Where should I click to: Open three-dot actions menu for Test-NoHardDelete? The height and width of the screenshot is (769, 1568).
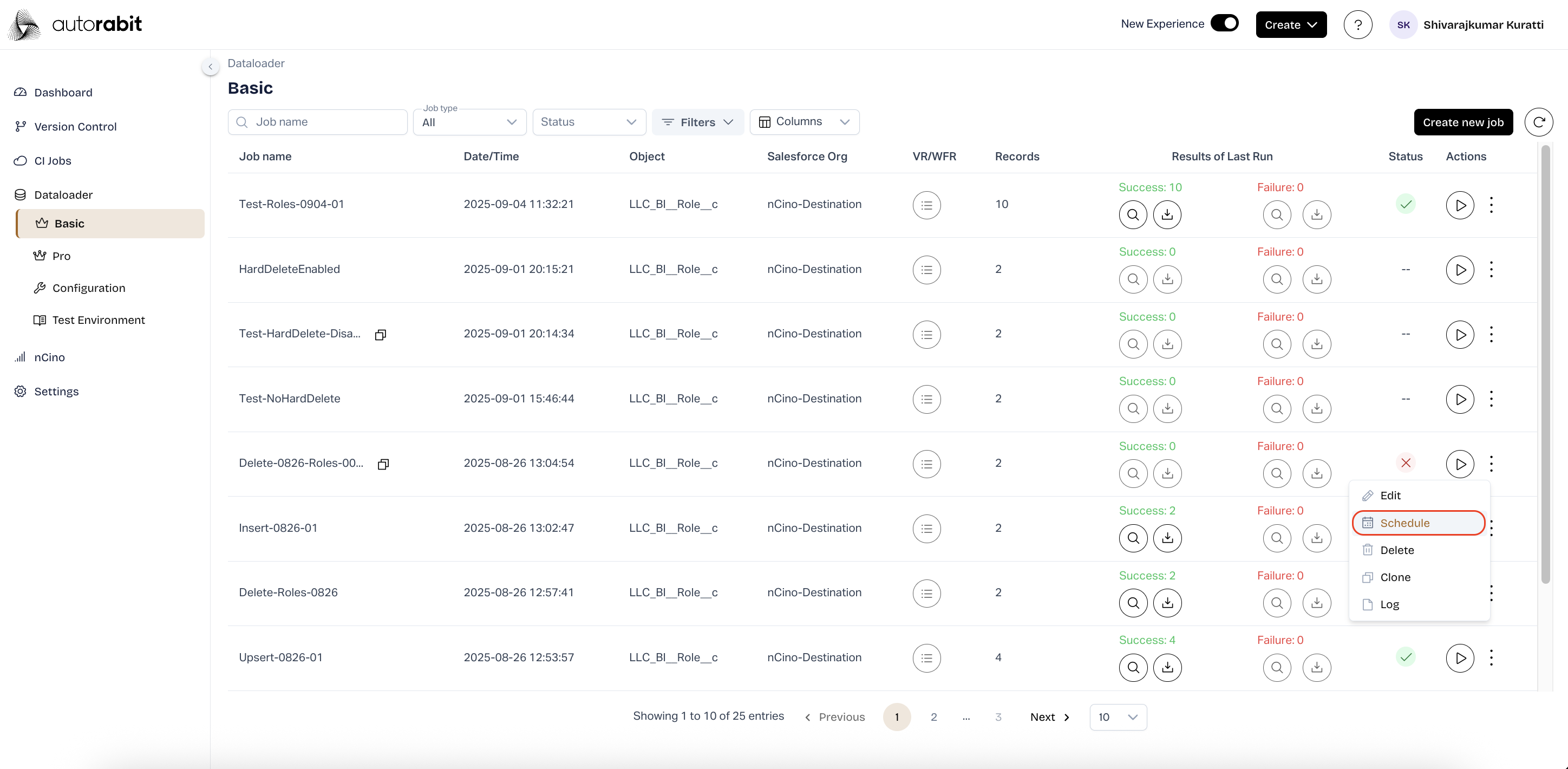[1491, 399]
